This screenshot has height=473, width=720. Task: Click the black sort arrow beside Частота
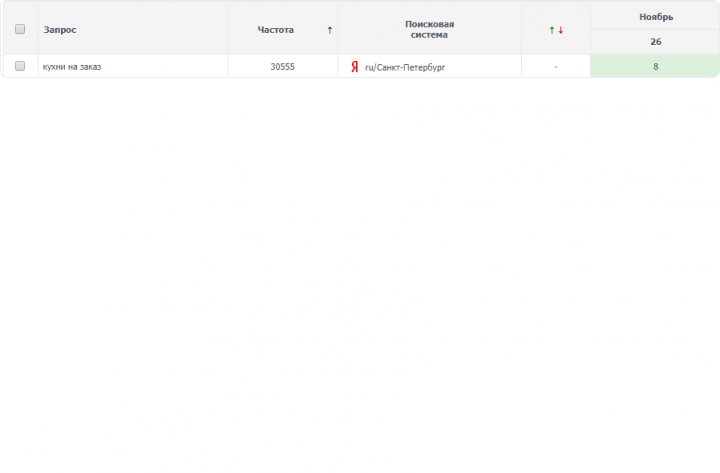point(330,30)
